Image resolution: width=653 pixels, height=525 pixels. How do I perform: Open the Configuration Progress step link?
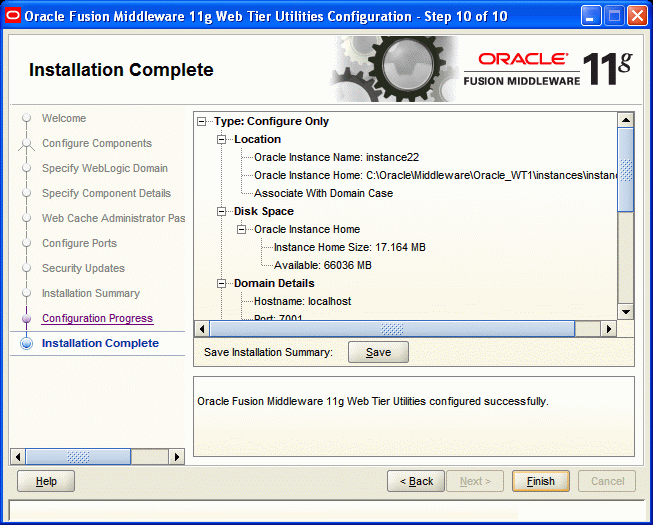97,318
